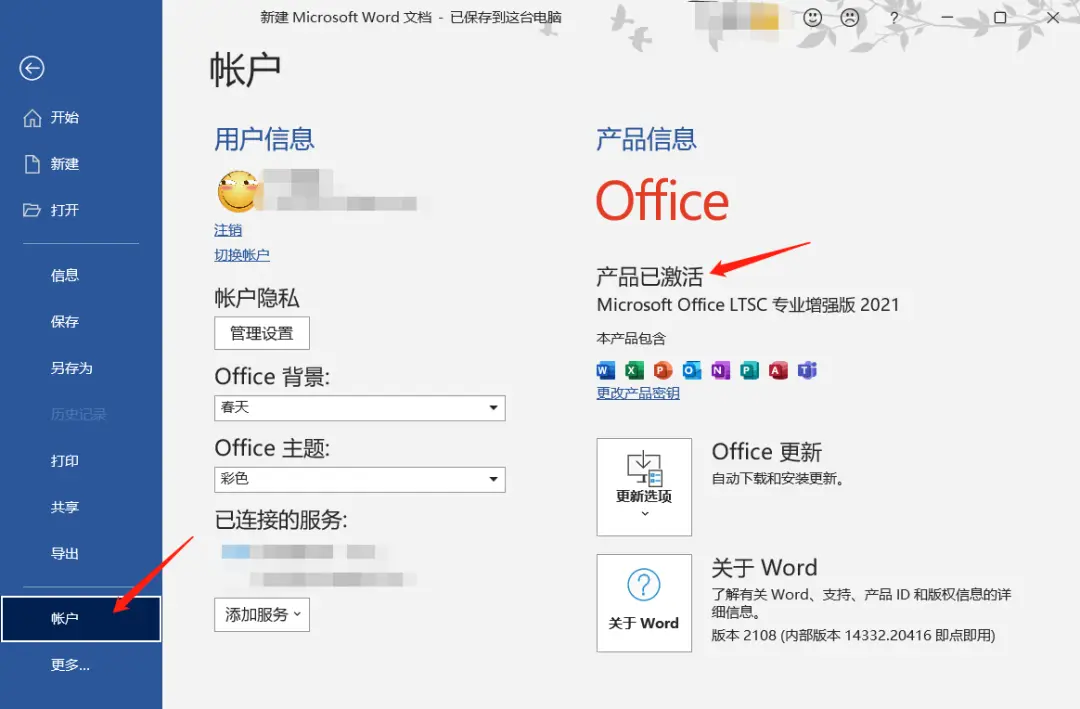
Task: Click the Access app icon
Action: click(x=778, y=371)
